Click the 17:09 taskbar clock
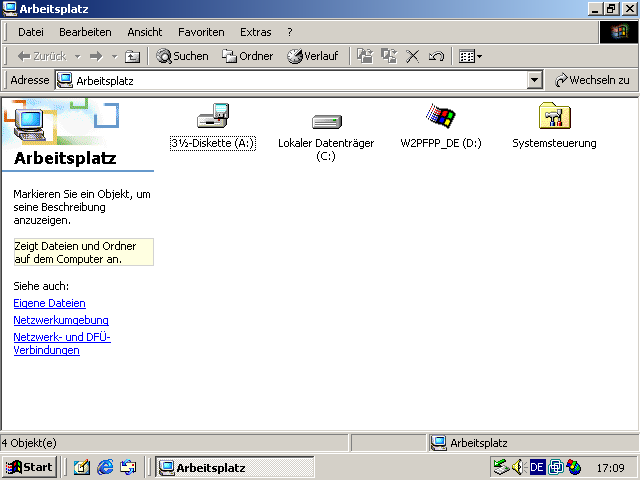This screenshot has height=480, width=640. coord(610,468)
